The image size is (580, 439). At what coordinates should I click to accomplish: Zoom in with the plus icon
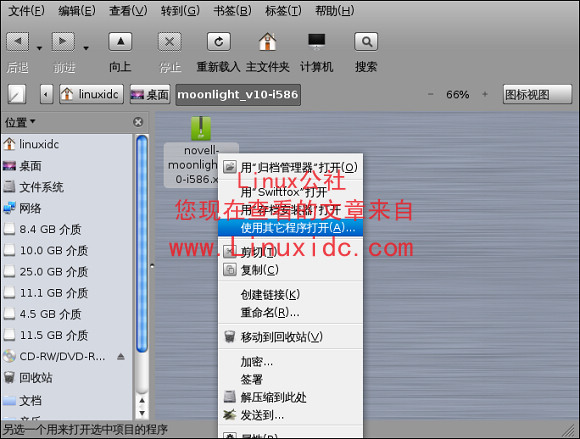(x=485, y=94)
